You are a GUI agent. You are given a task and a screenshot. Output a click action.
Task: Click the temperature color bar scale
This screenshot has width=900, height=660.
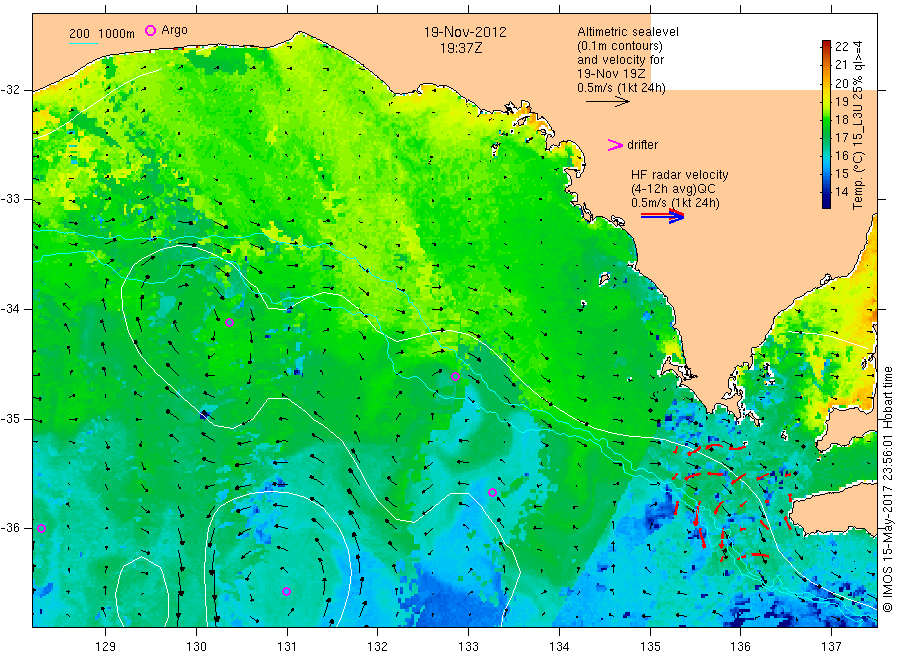point(827,124)
